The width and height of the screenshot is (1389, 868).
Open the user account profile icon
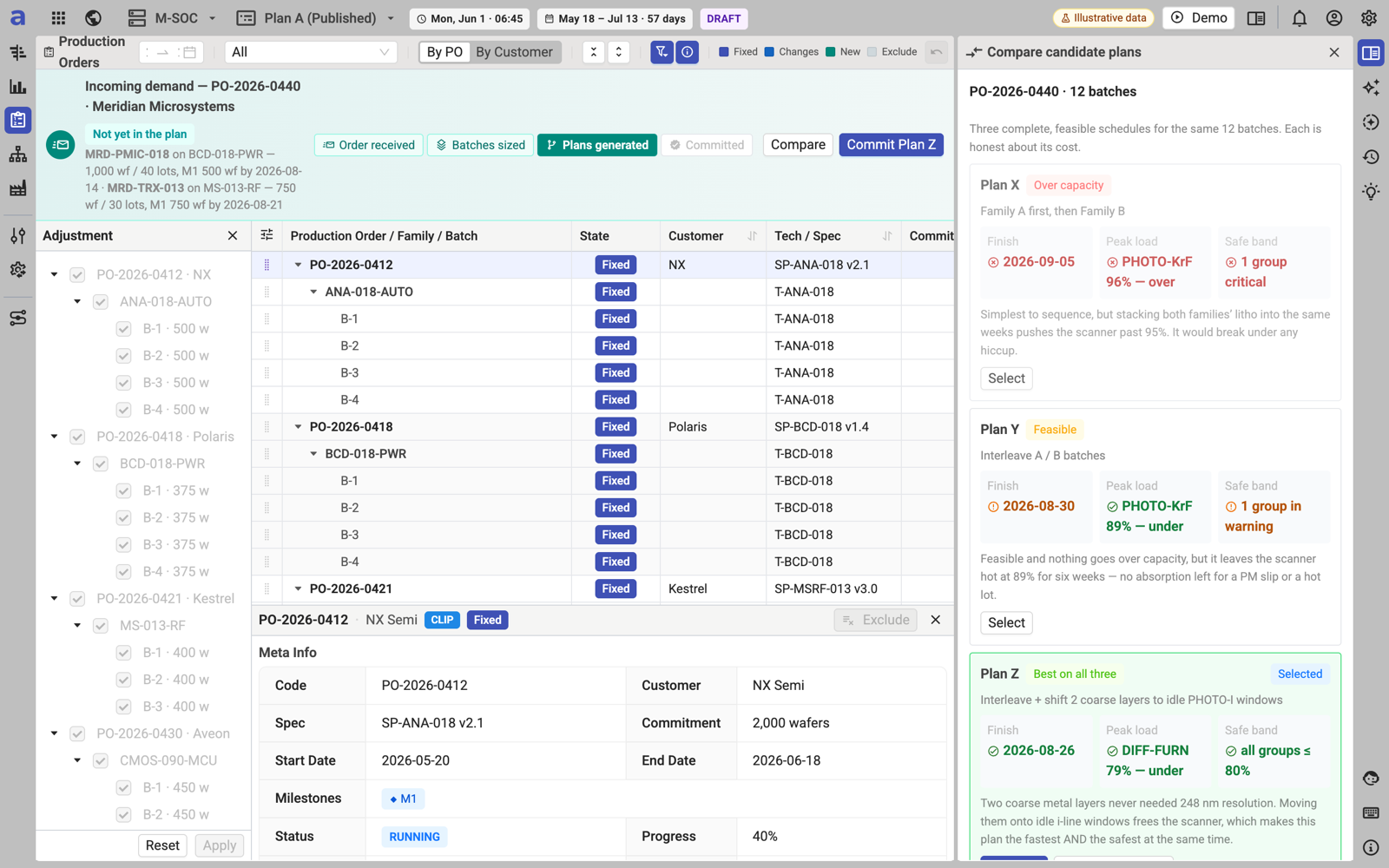(x=1334, y=18)
